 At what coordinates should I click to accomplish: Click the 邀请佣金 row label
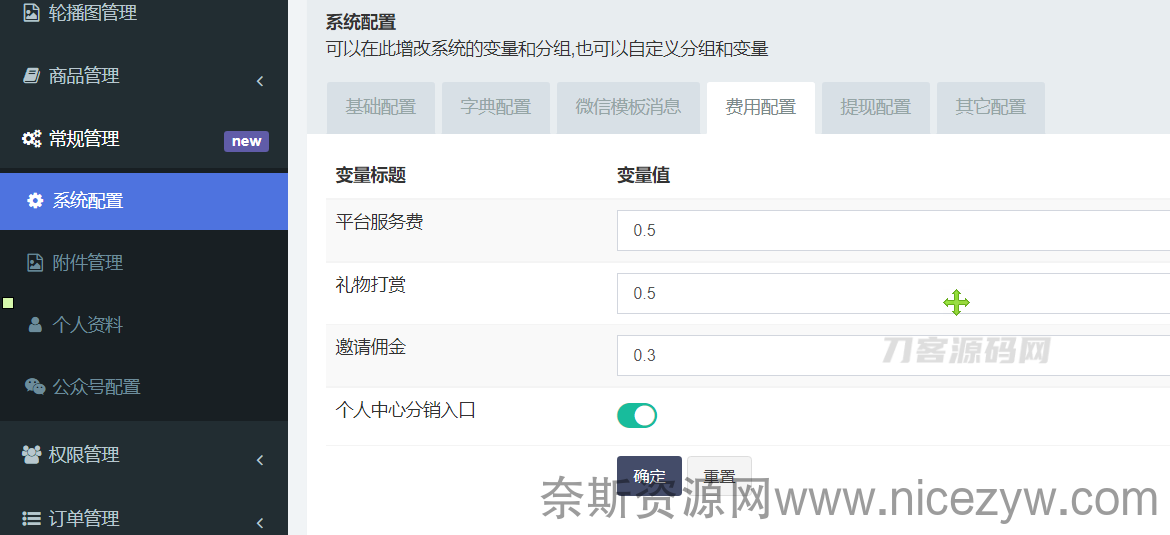coord(371,346)
